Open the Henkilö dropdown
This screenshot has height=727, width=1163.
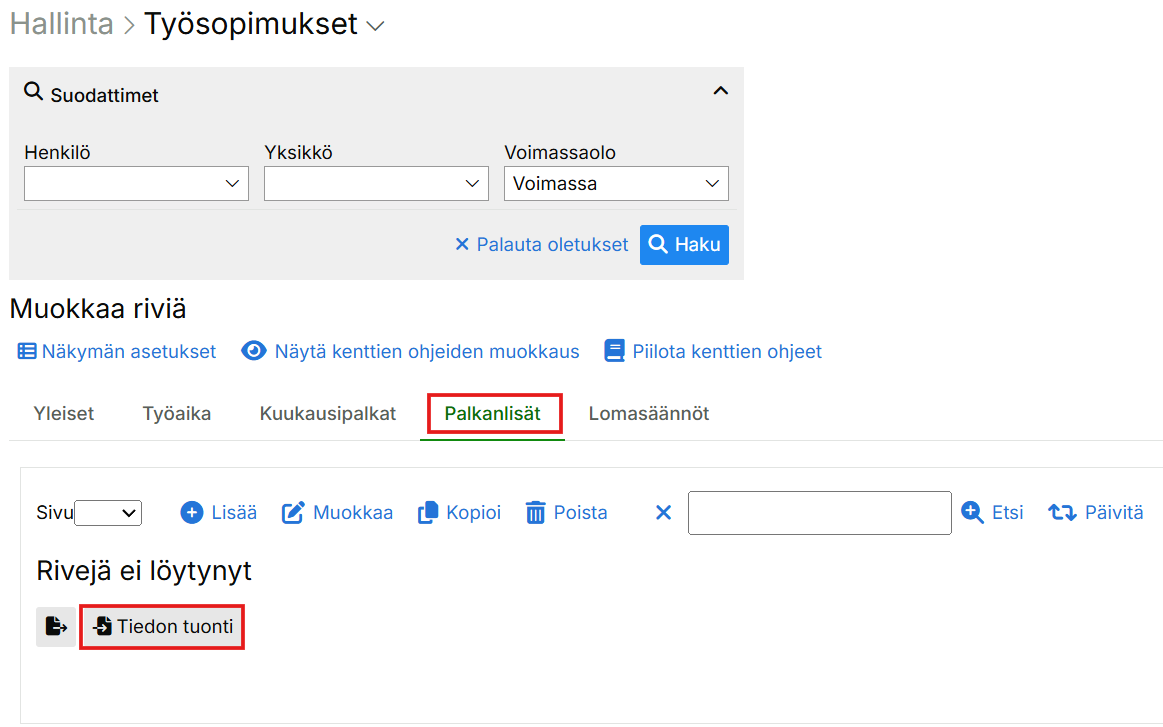coord(136,184)
